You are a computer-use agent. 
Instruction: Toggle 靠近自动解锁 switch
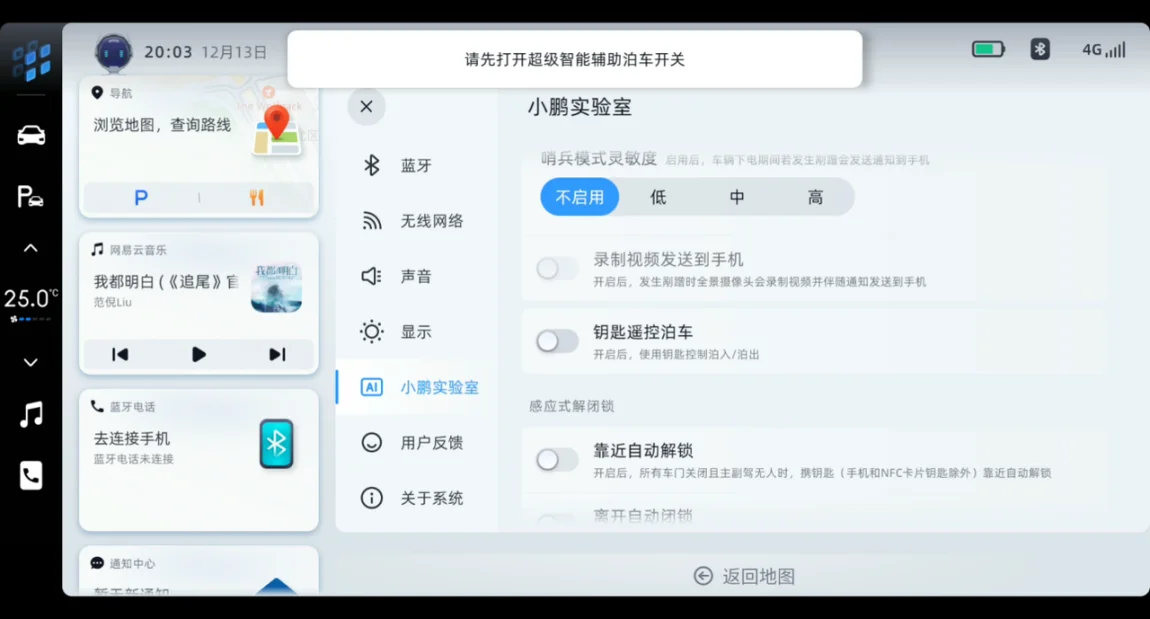point(557,460)
